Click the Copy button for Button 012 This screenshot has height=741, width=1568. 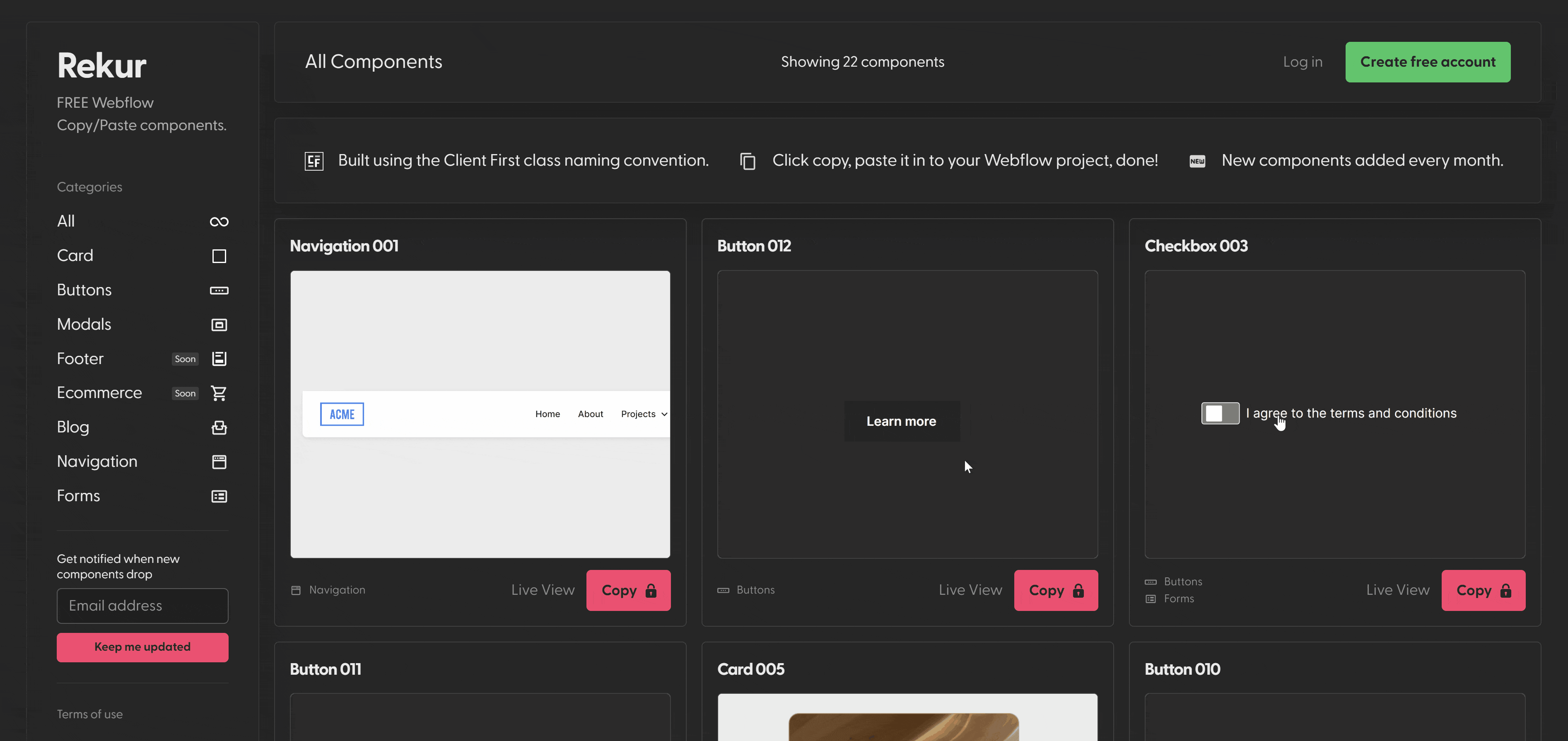pos(1055,589)
